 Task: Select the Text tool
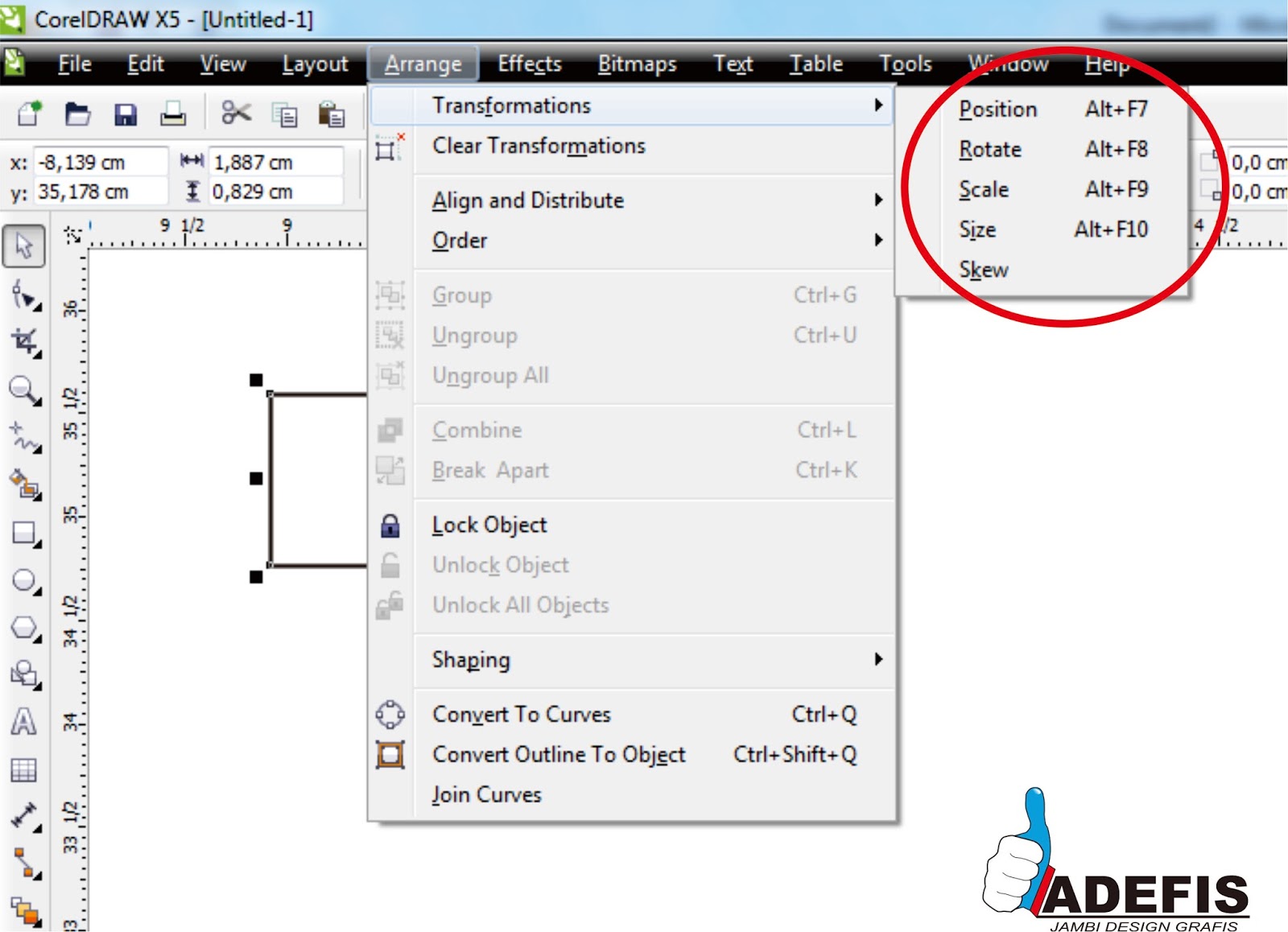click(x=24, y=723)
